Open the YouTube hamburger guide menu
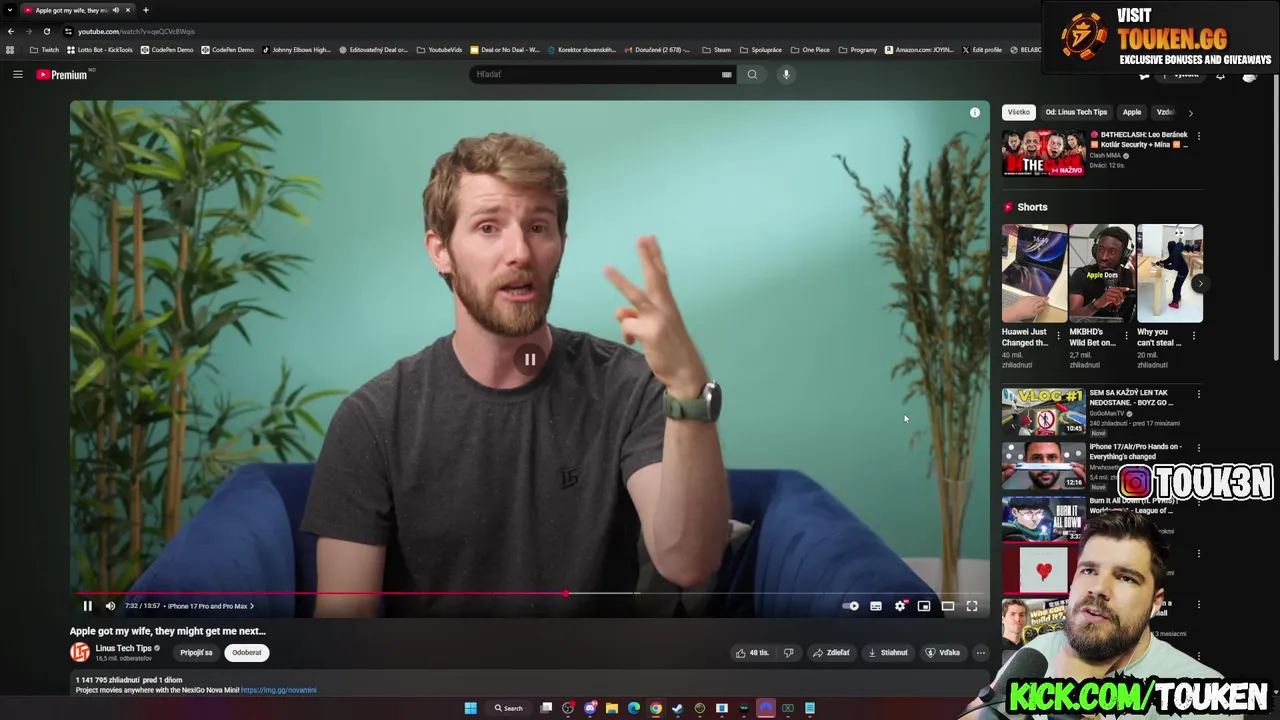Viewport: 1280px width, 720px height. (x=17, y=74)
